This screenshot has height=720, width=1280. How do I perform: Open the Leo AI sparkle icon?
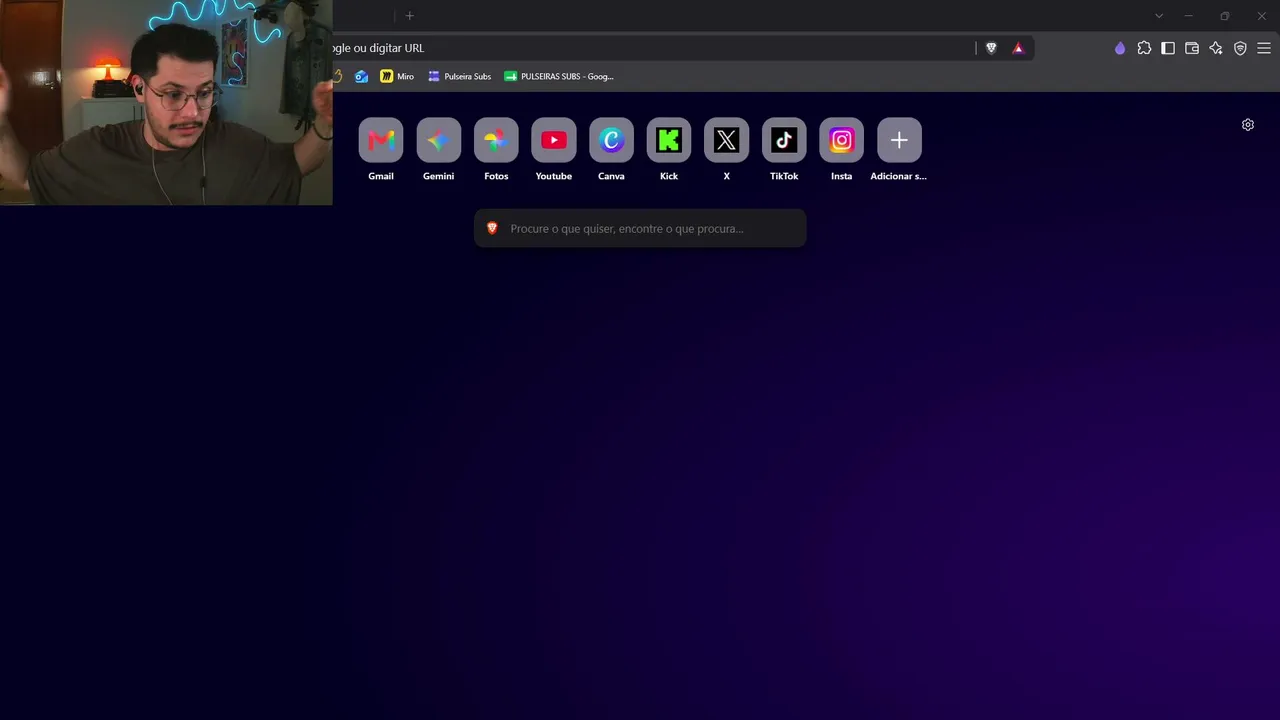coord(1216,48)
